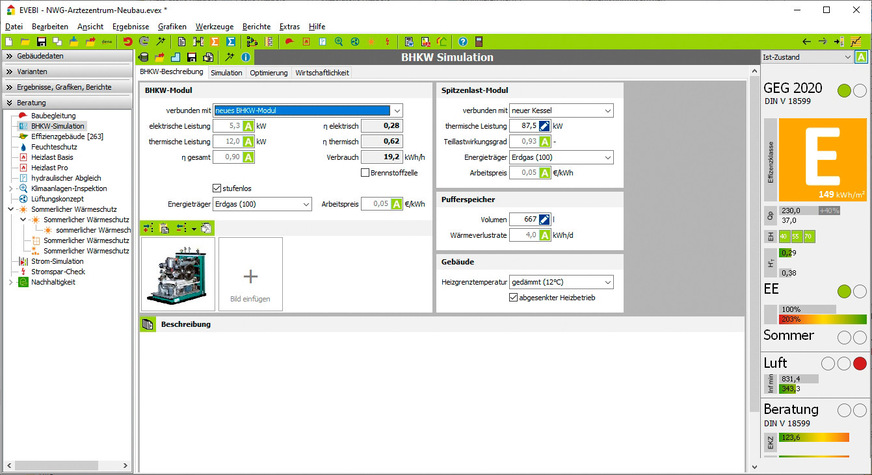Uncheck the stufenlos checkbox
This screenshot has height=475, width=872.
point(218,187)
